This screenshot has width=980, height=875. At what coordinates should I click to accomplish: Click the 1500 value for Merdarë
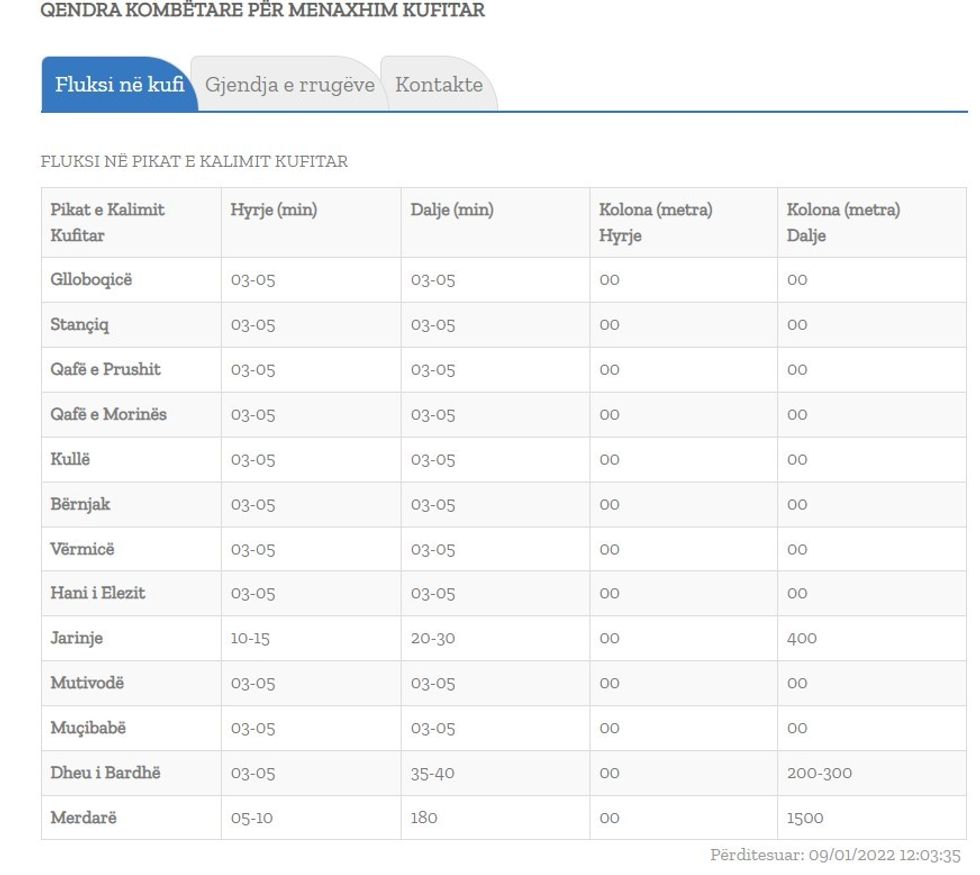pyautogui.click(x=805, y=817)
